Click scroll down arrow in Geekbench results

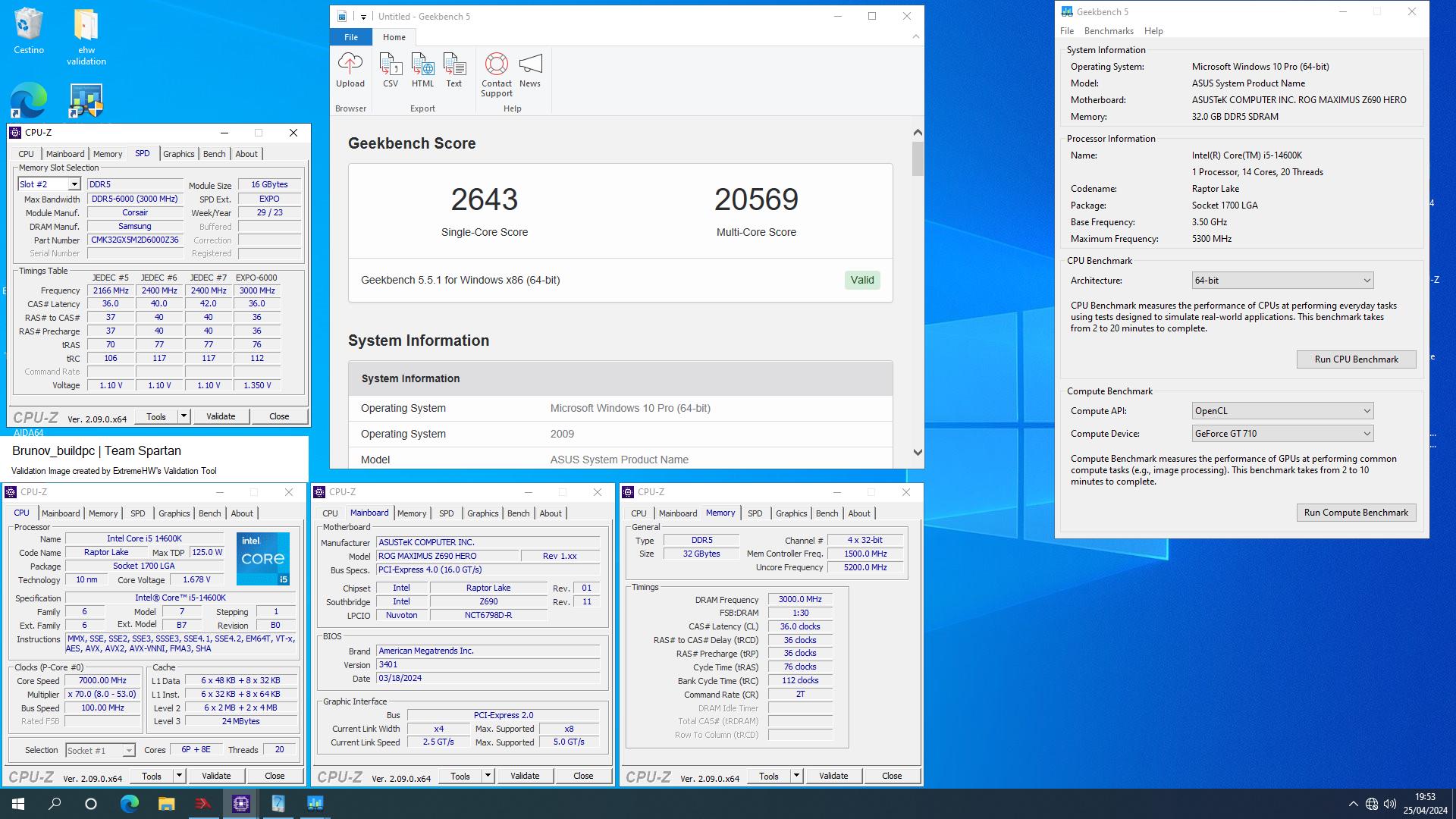click(918, 453)
